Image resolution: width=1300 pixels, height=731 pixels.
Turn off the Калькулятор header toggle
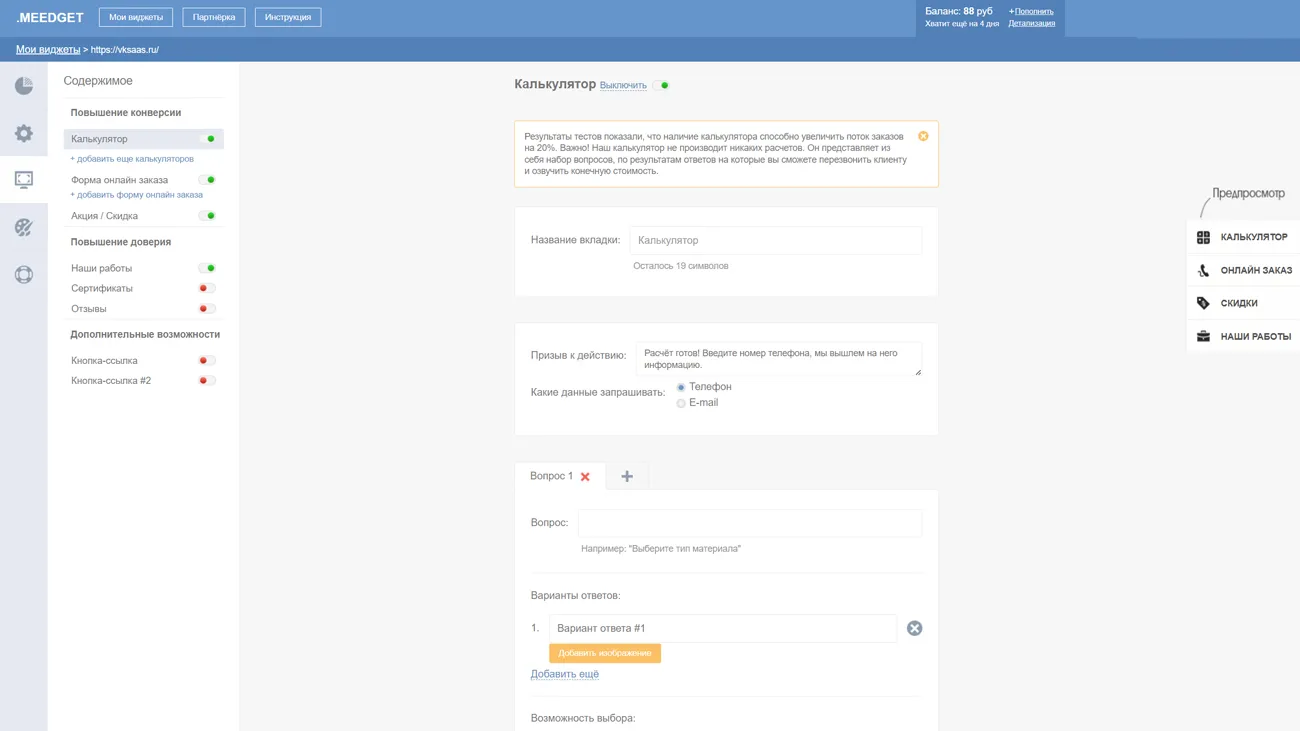[x=661, y=86]
